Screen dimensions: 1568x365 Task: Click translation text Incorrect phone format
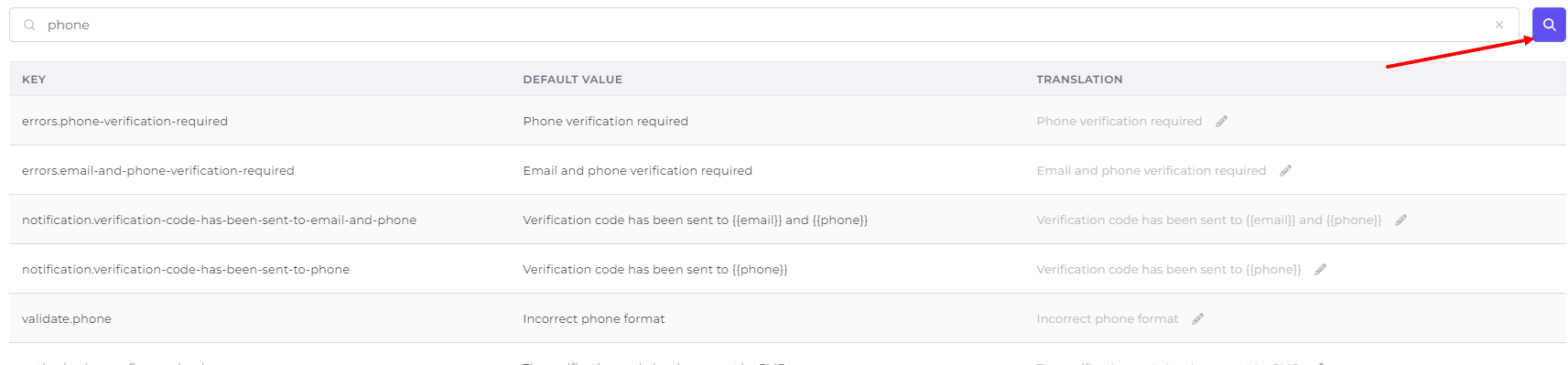coord(1107,318)
